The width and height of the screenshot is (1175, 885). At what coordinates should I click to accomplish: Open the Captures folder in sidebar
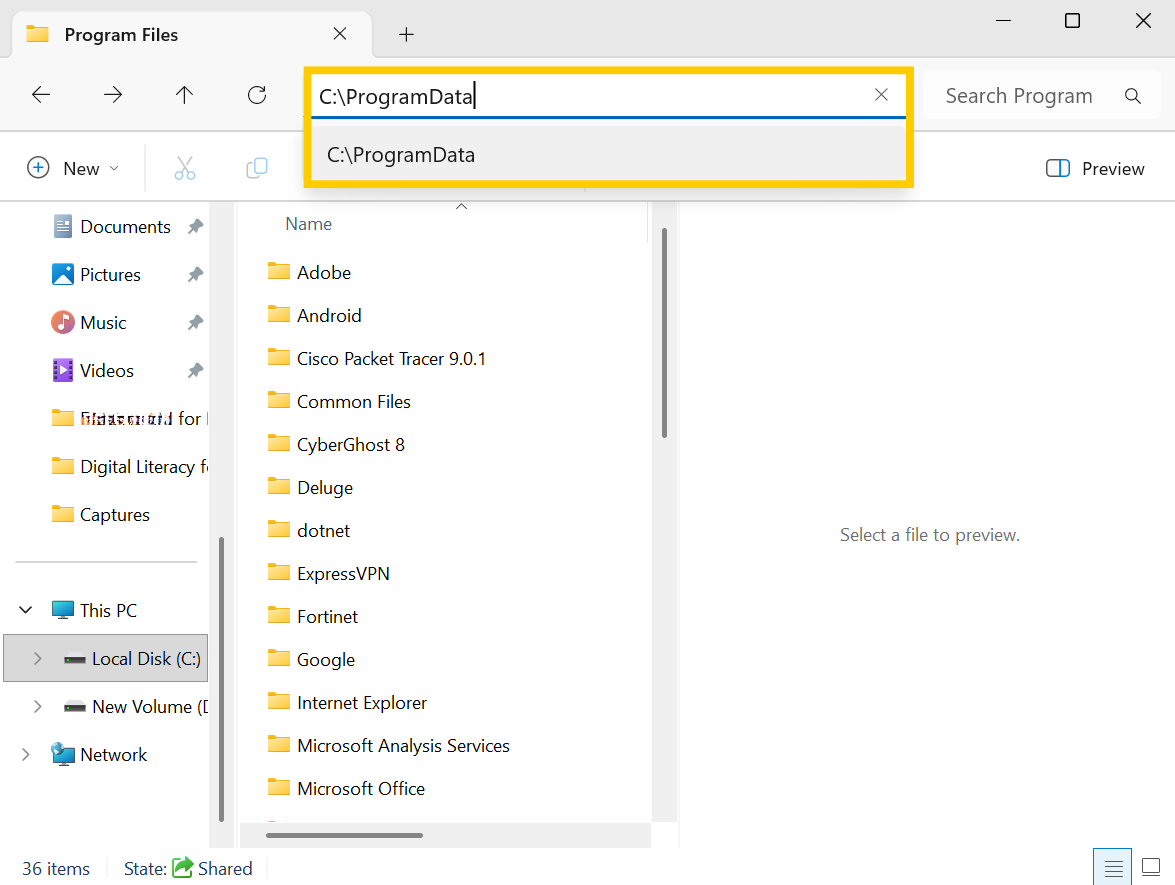pyautogui.click(x=101, y=514)
